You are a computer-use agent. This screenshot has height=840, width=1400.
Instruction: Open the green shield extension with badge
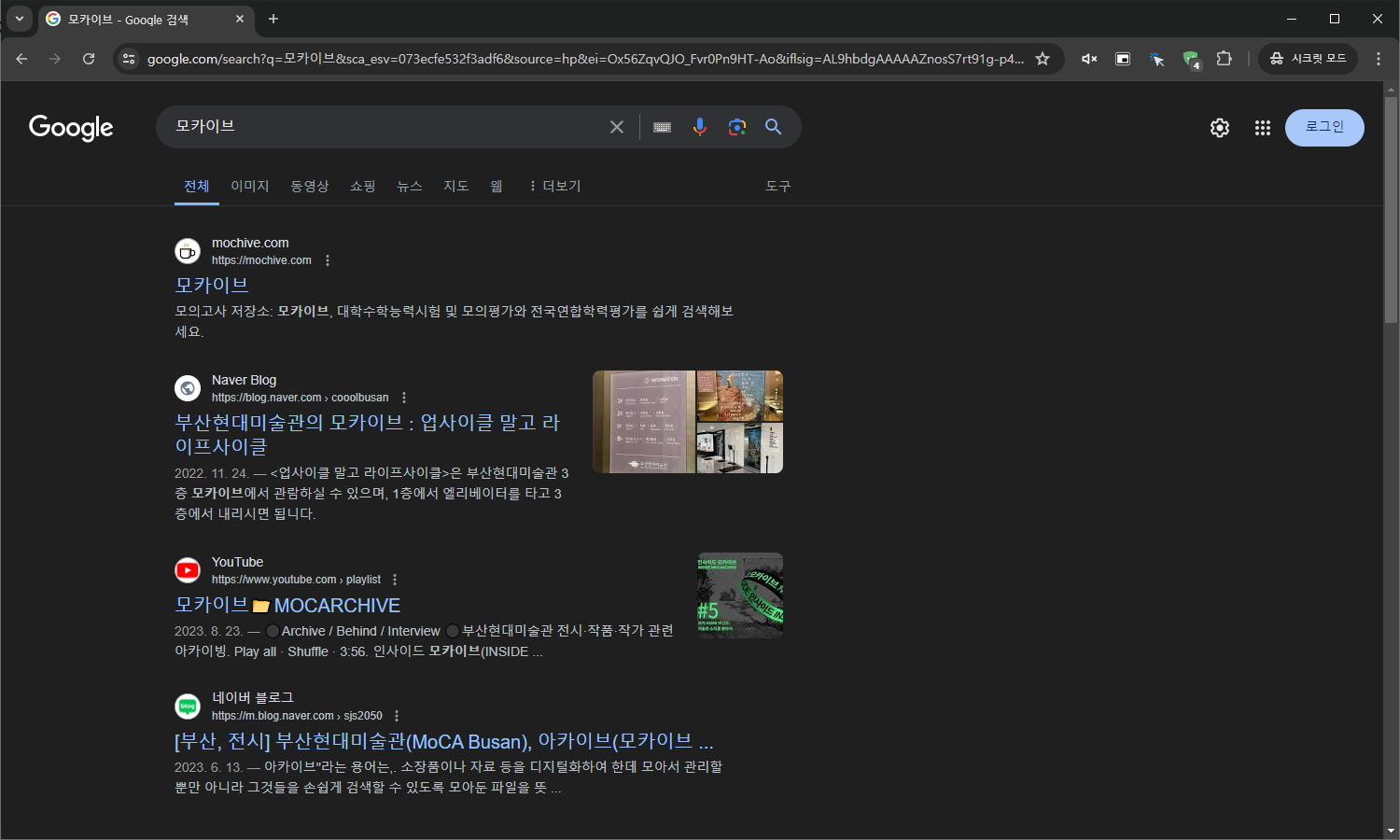tap(1191, 60)
